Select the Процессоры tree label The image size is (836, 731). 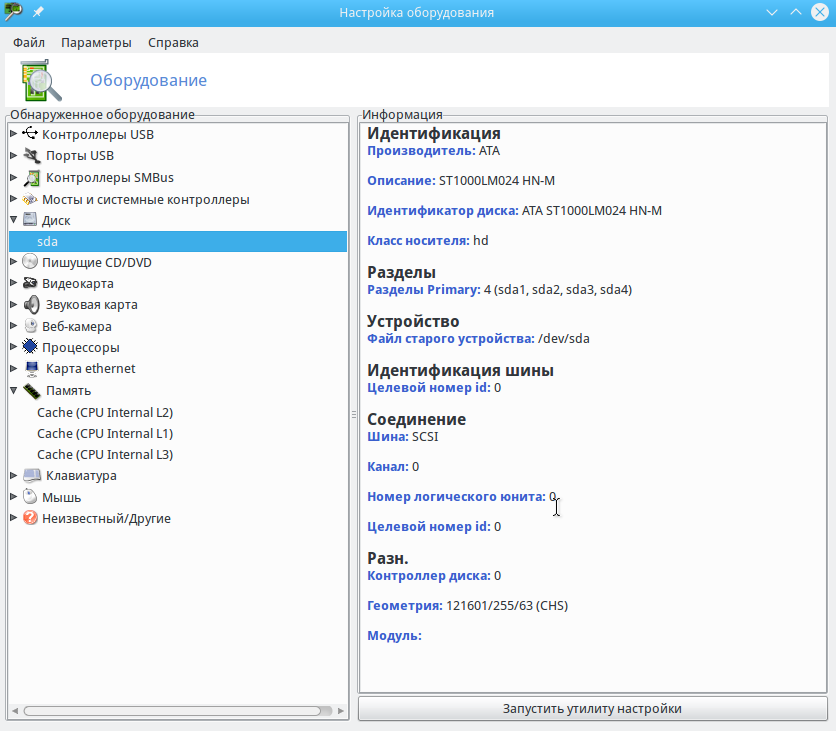81,347
